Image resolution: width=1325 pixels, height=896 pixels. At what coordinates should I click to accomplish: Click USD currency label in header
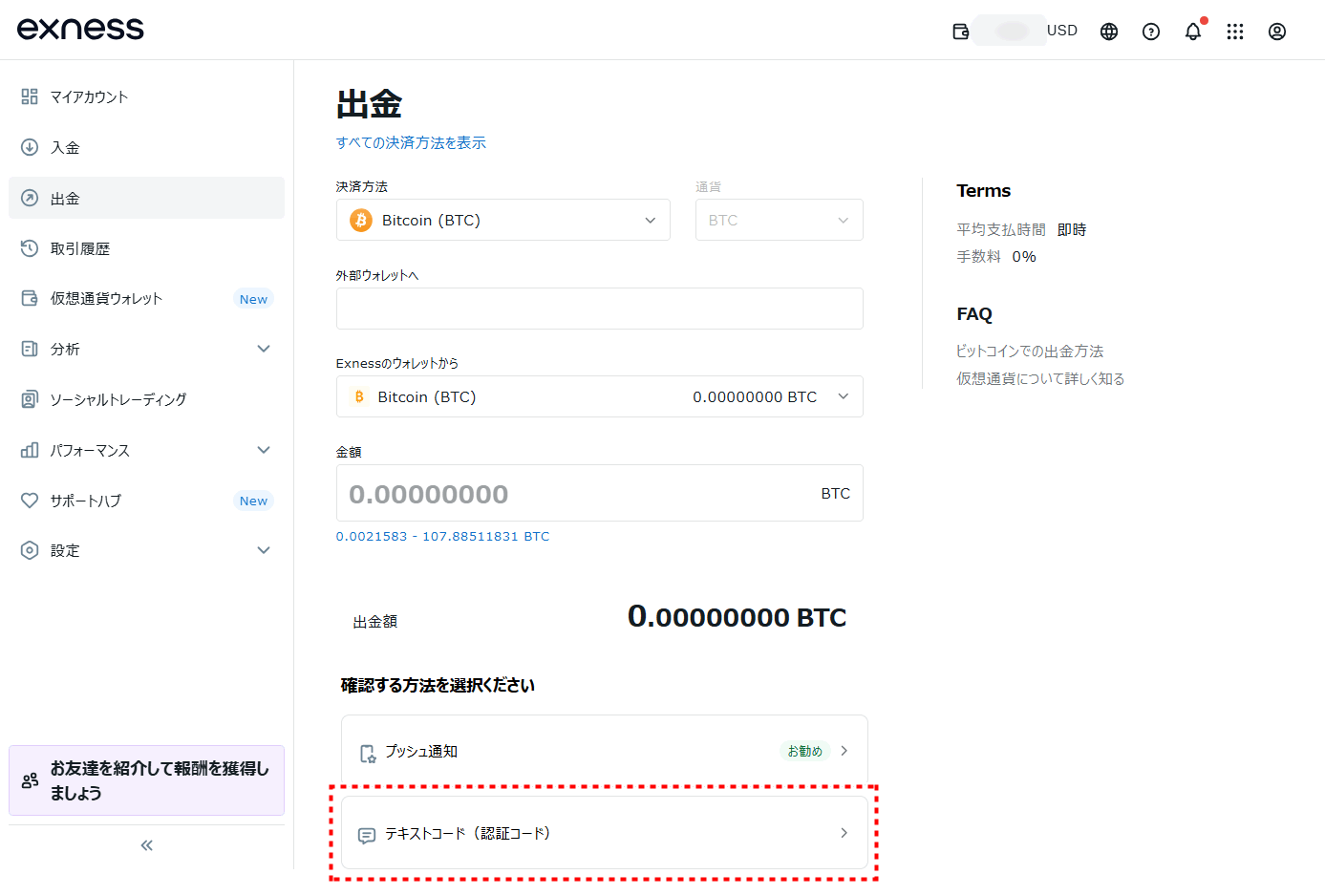(1061, 31)
